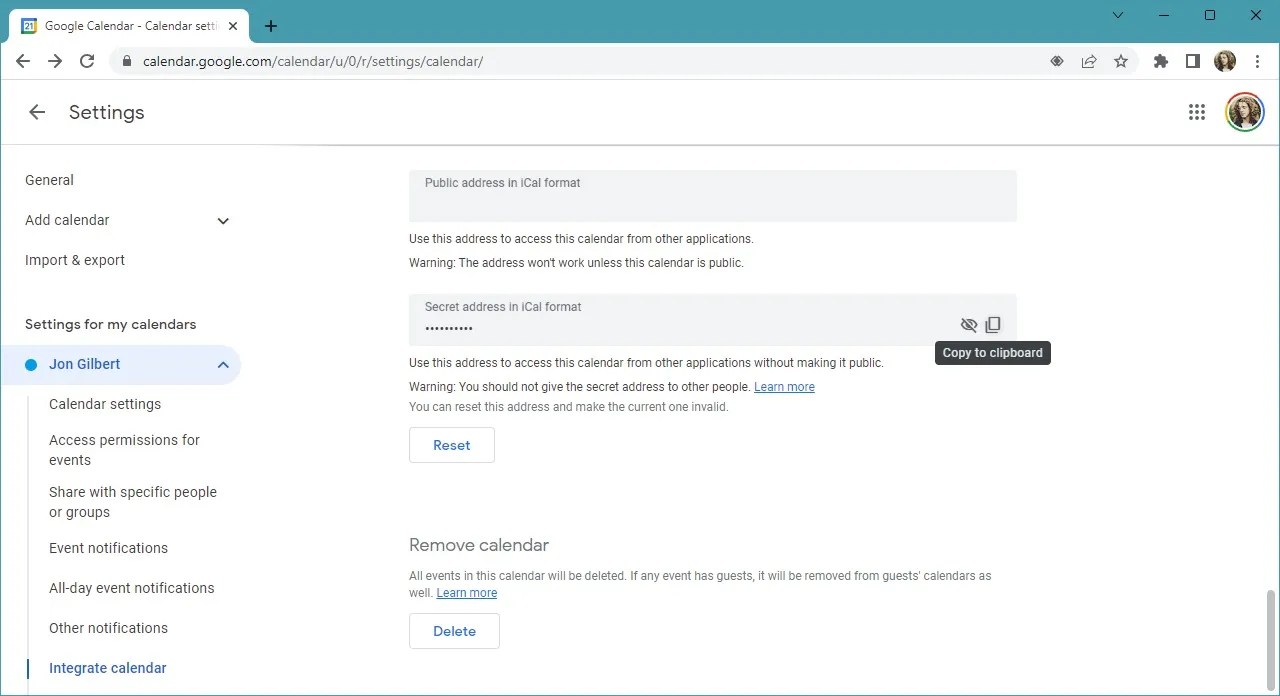1280x696 pixels.
Task: Click the Public address in iCal field
Action: tap(713, 196)
